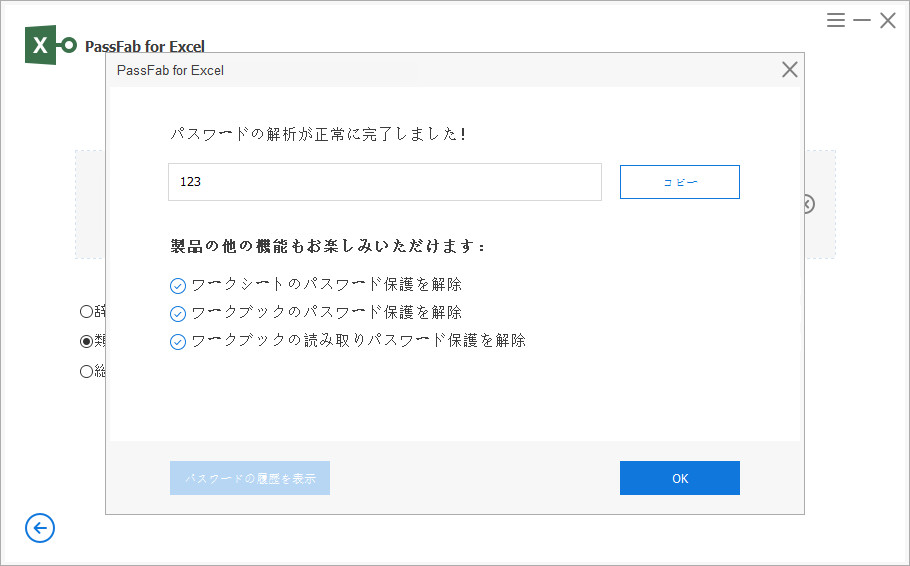This screenshot has width=910, height=566.
Task: Click the OK button
Action: point(679,478)
